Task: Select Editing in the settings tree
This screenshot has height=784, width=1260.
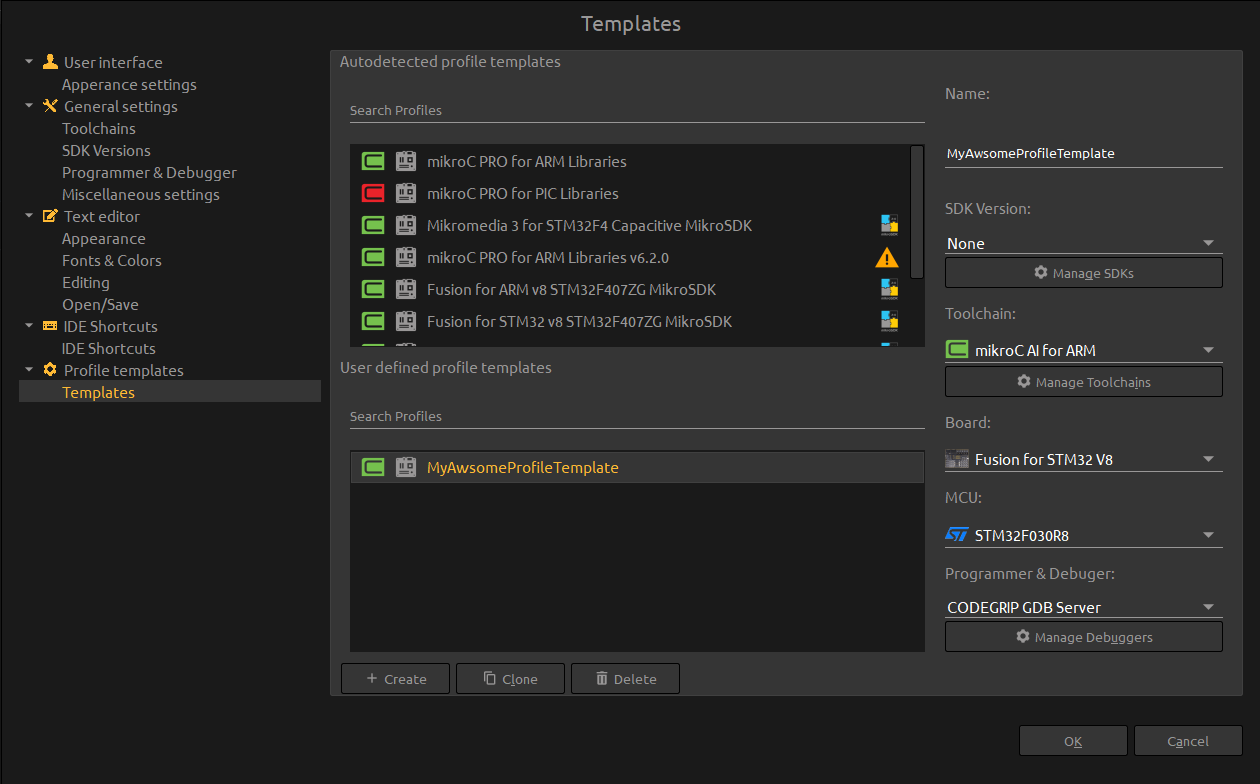Action: (86, 282)
